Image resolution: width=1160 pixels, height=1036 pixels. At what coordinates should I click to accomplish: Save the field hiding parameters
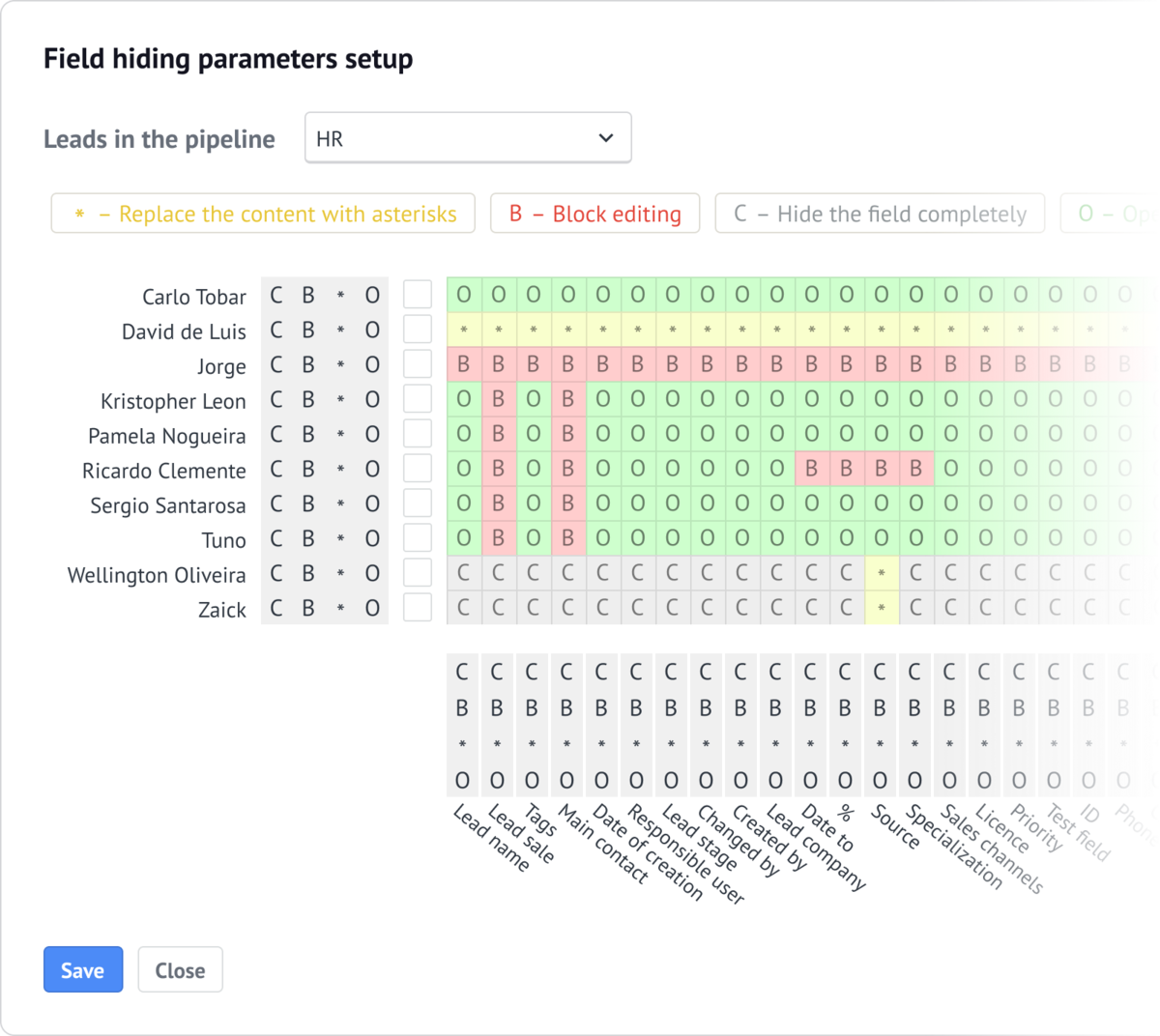[83, 969]
